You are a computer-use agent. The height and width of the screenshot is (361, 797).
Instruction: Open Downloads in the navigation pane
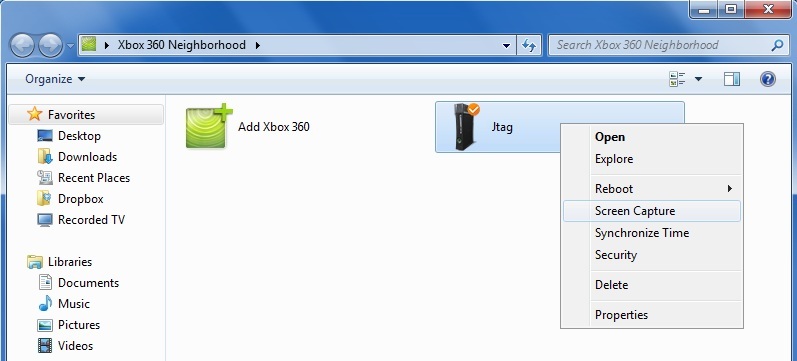[x=87, y=157]
